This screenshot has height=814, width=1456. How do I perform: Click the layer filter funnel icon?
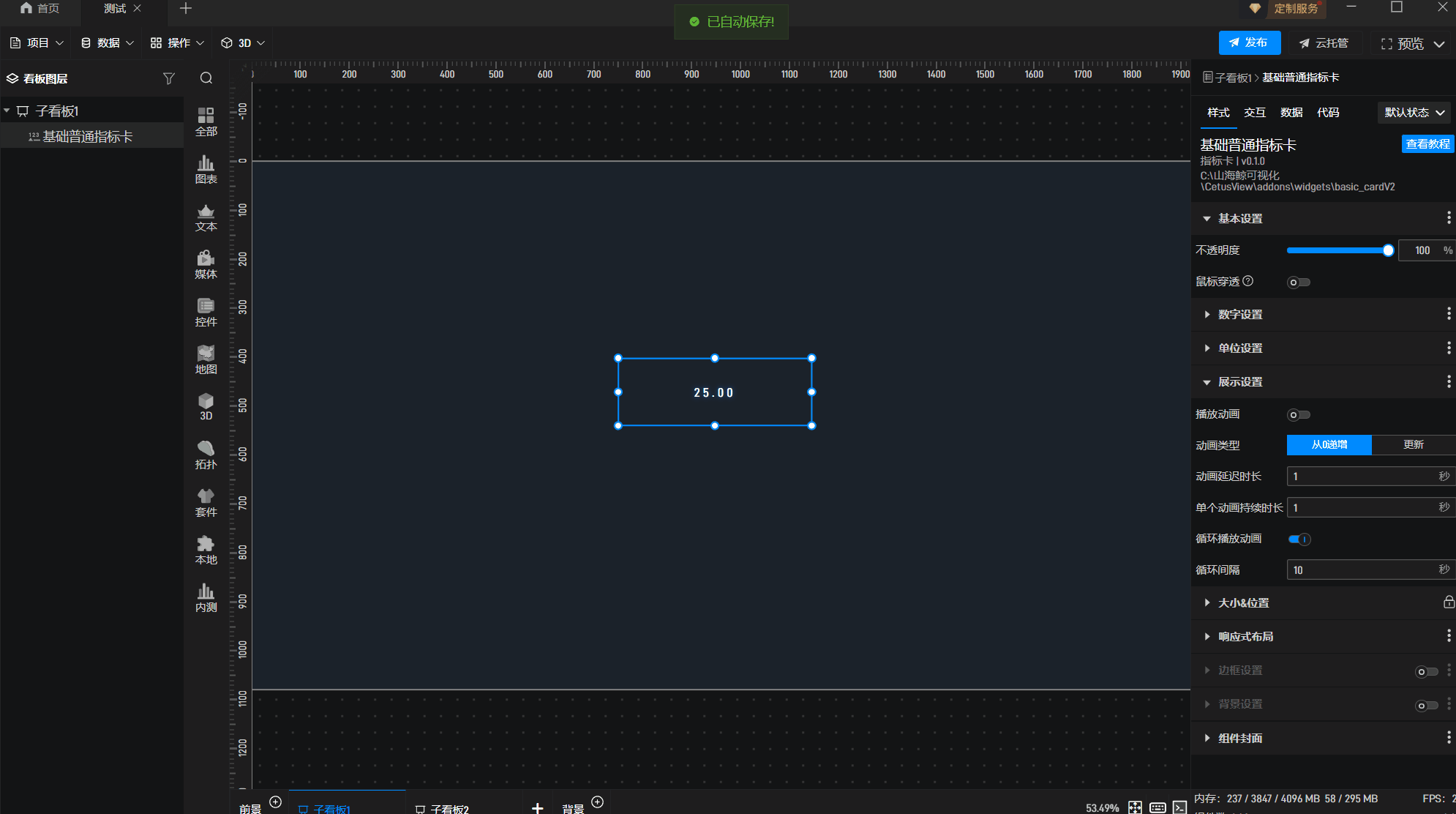click(x=169, y=78)
